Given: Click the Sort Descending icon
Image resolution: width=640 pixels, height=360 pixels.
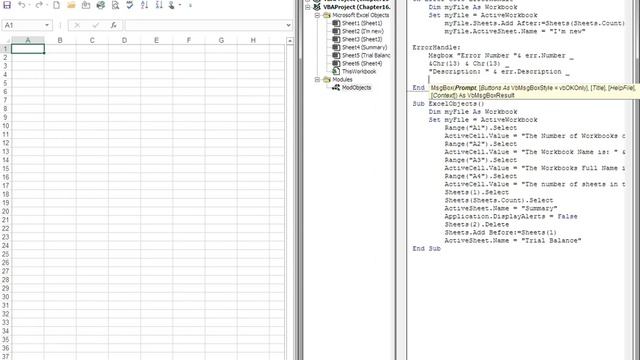Looking at the screenshot, I should (159, 5).
